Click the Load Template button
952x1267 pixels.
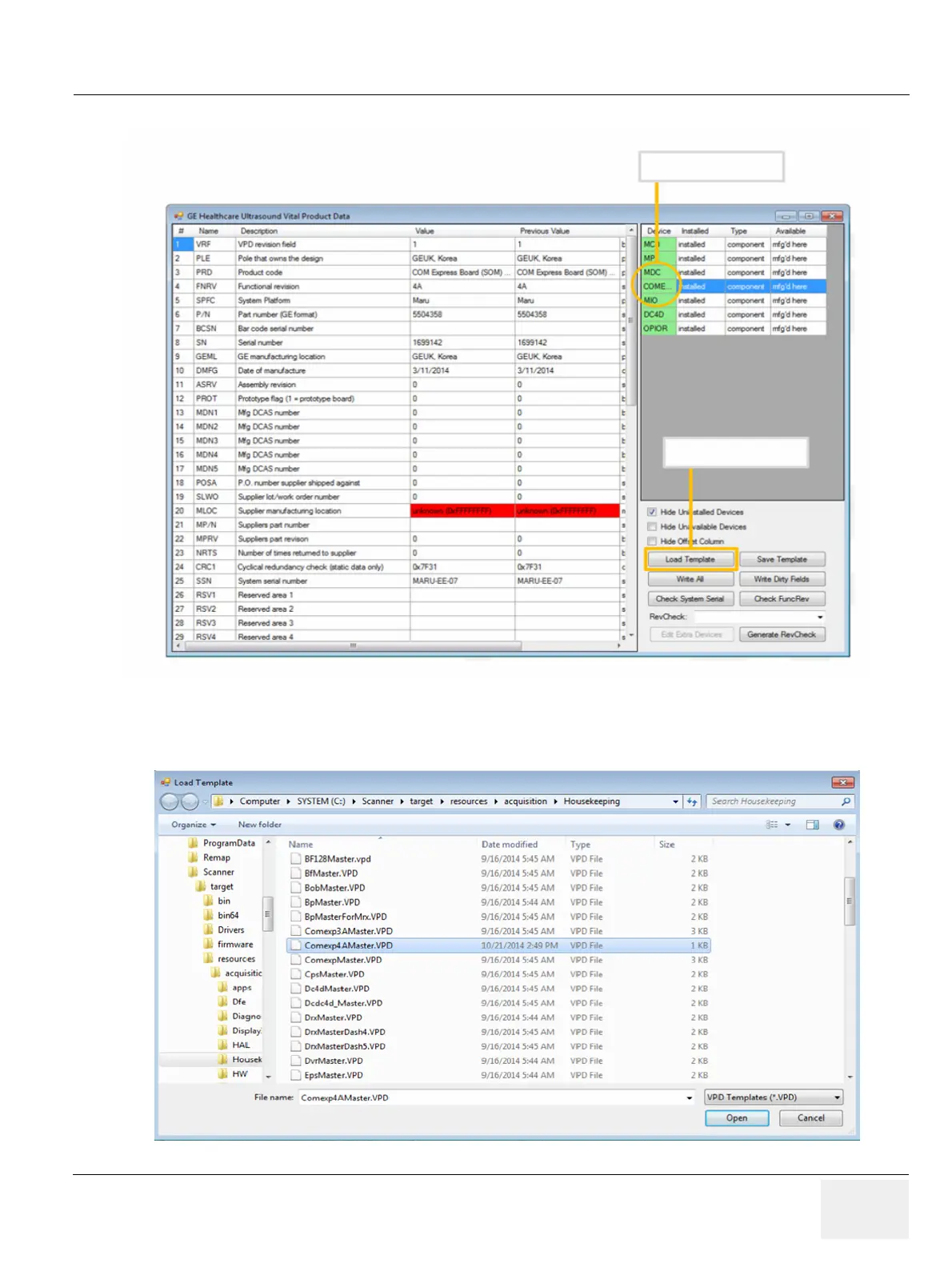690,559
